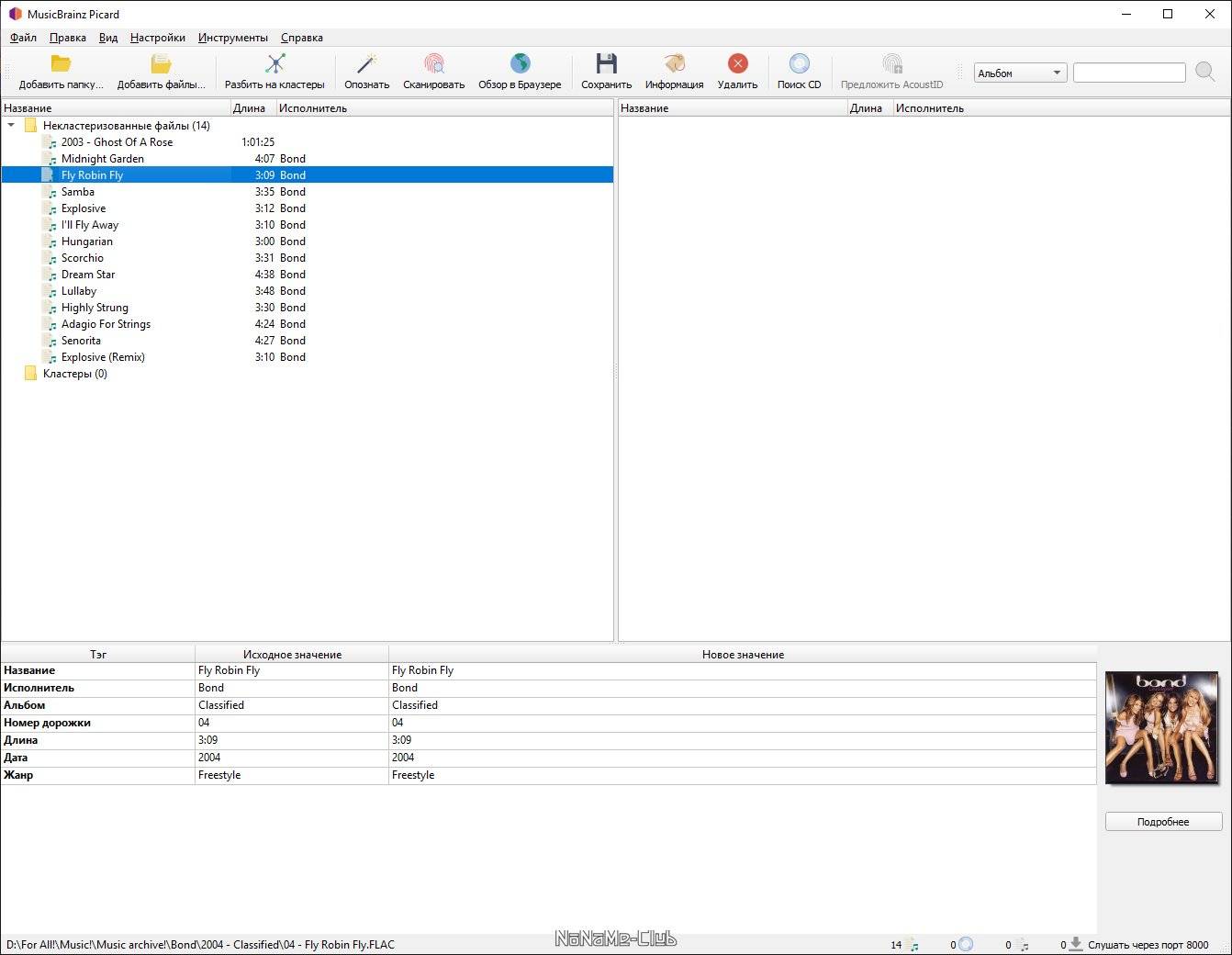Viewport: 1232px width, 955px height.
Task: Click the search magnifier icon
Action: point(1205,72)
